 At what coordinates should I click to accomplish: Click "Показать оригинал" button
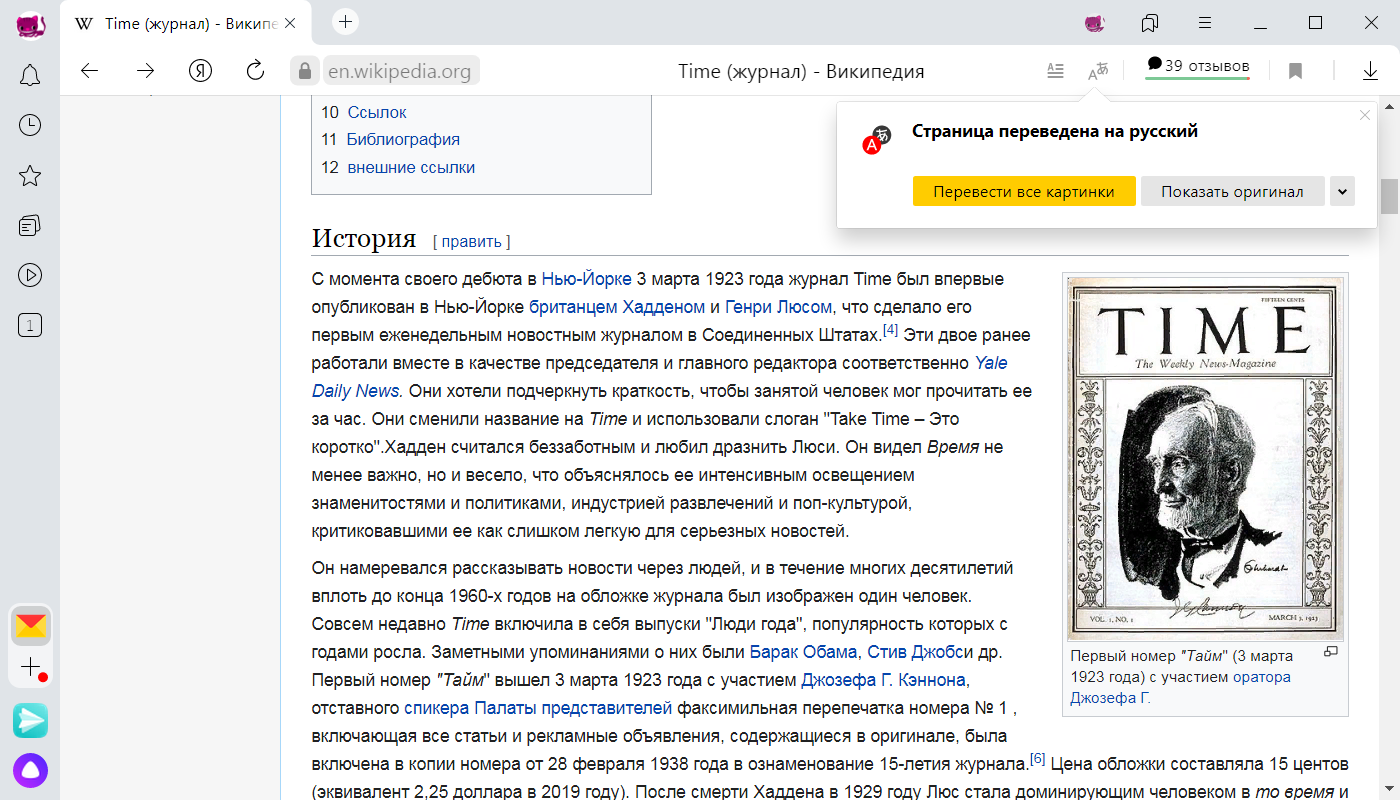pyautogui.click(x=1232, y=191)
